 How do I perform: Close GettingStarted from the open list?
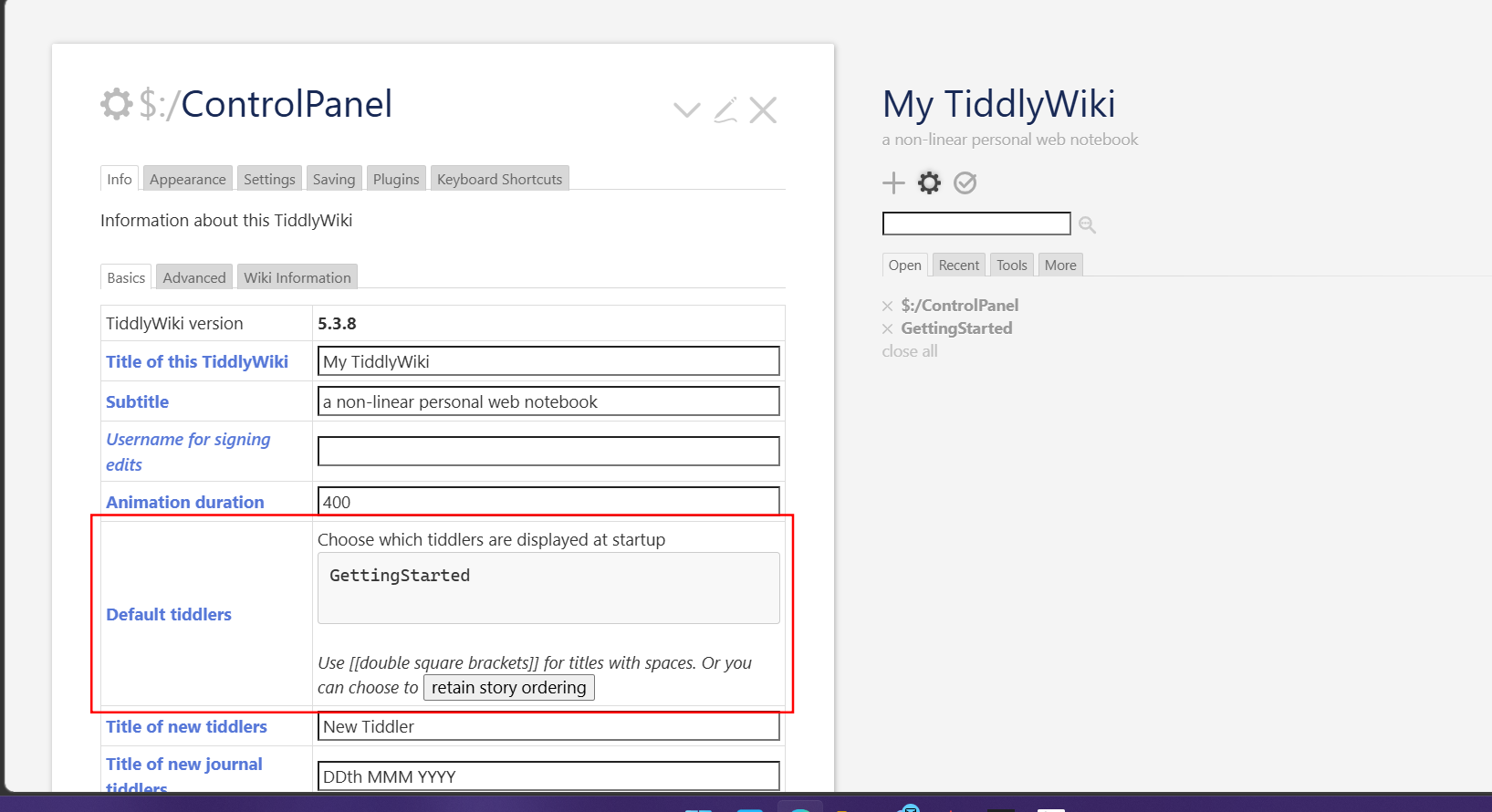coord(887,329)
